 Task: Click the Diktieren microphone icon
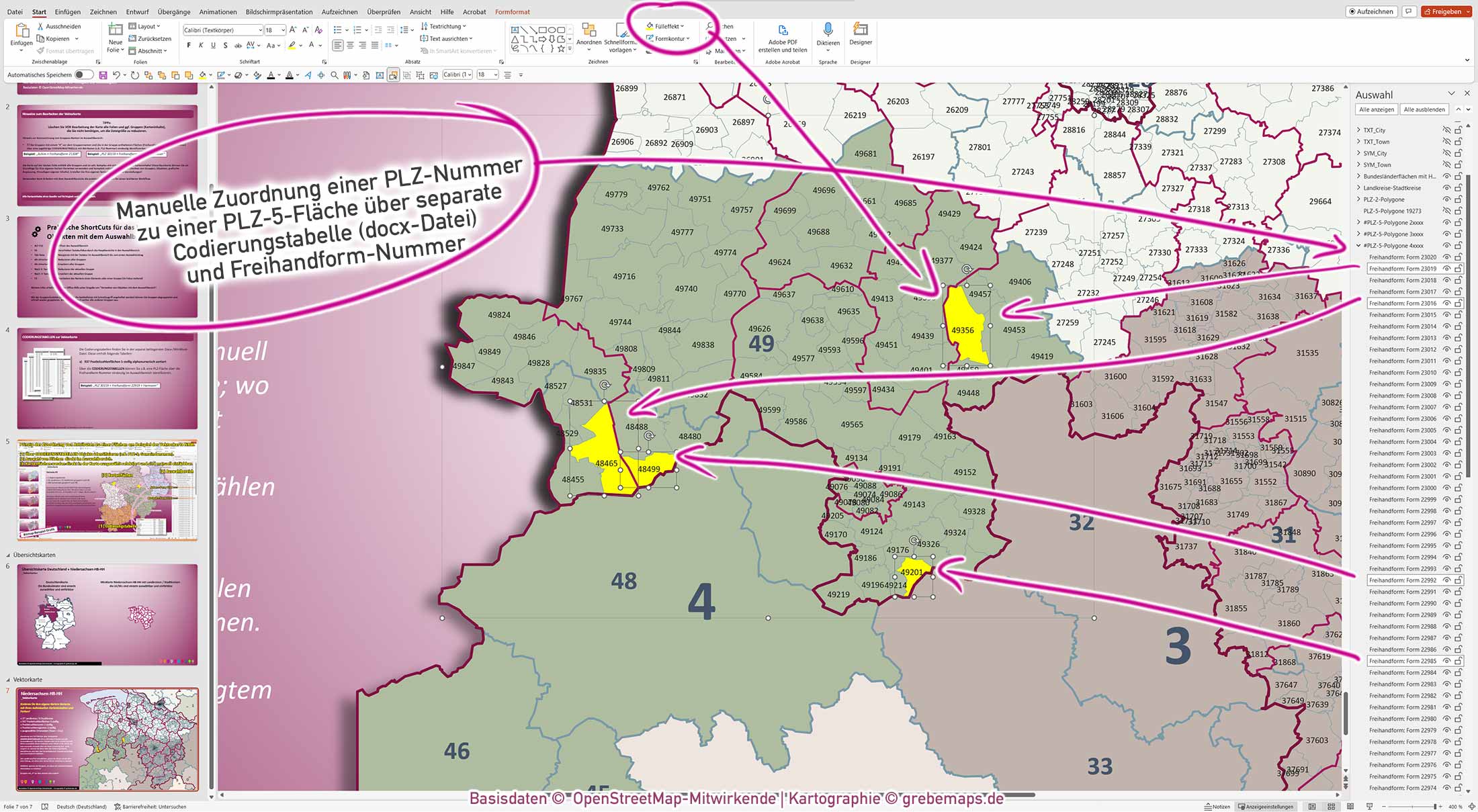pyautogui.click(x=828, y=30)
